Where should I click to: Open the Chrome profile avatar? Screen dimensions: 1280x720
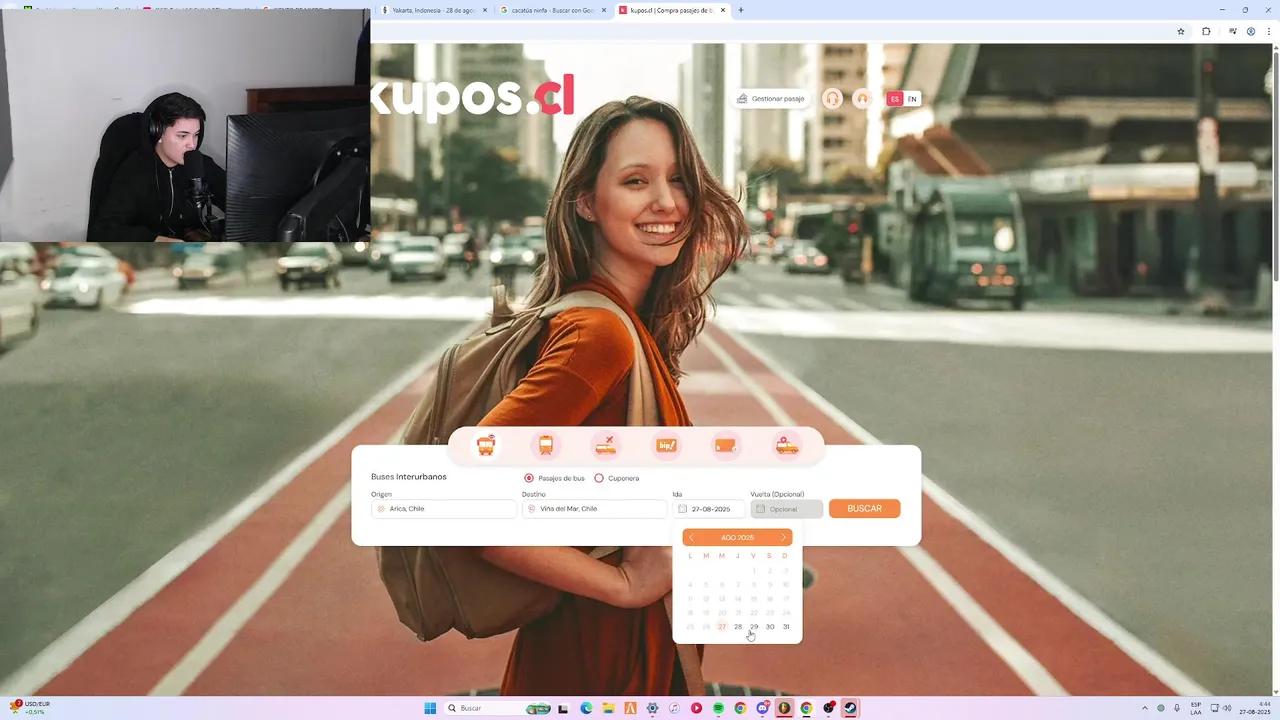pyautogui.click(x=1251, y=31)
